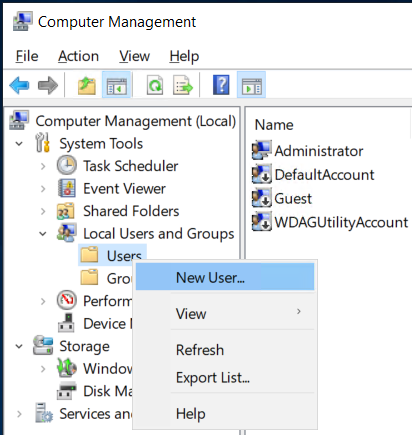Select Help in the context menu

pos(225,413)
